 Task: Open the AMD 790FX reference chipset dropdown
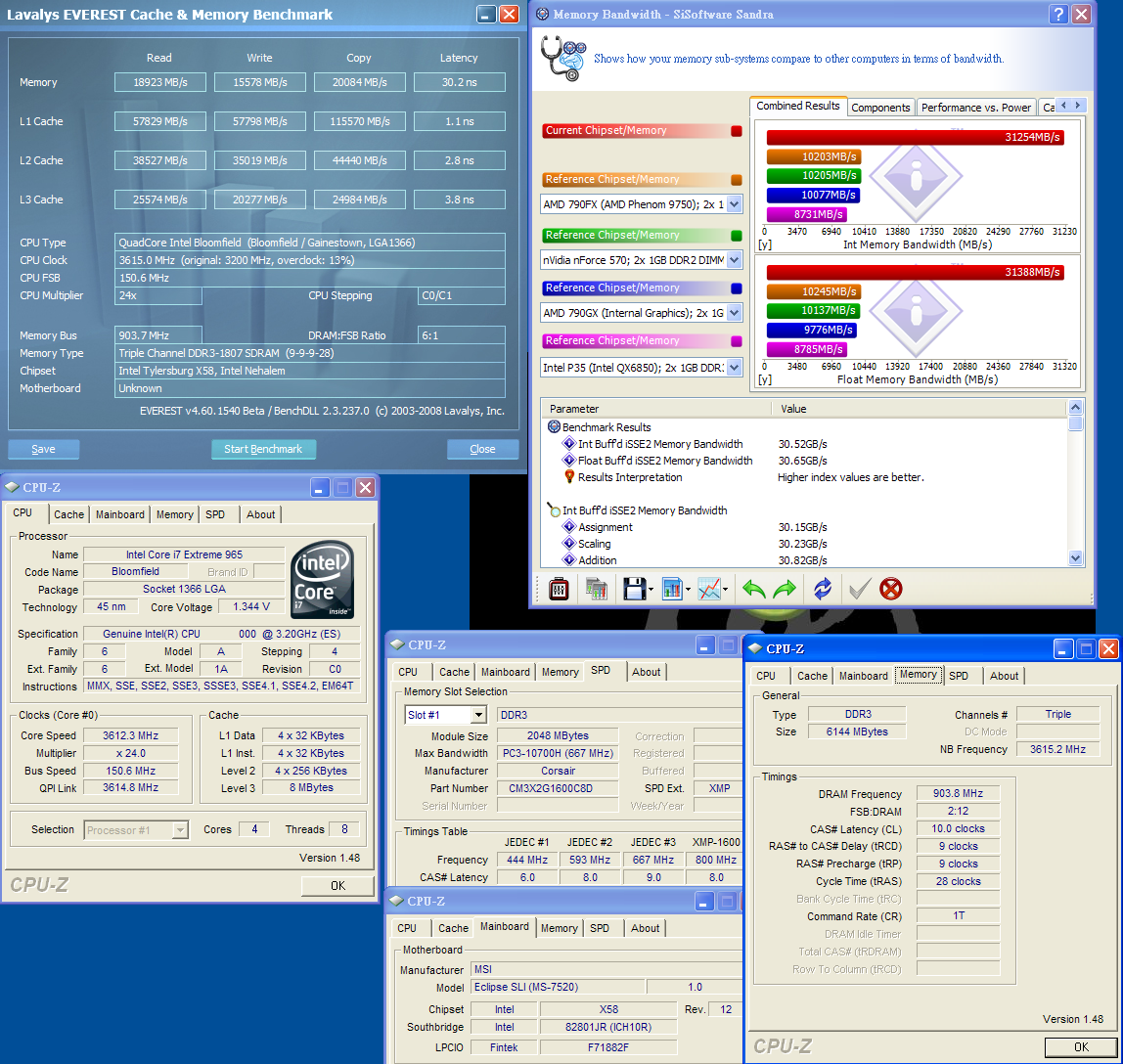pyautogui.click(x=735, y=204)
